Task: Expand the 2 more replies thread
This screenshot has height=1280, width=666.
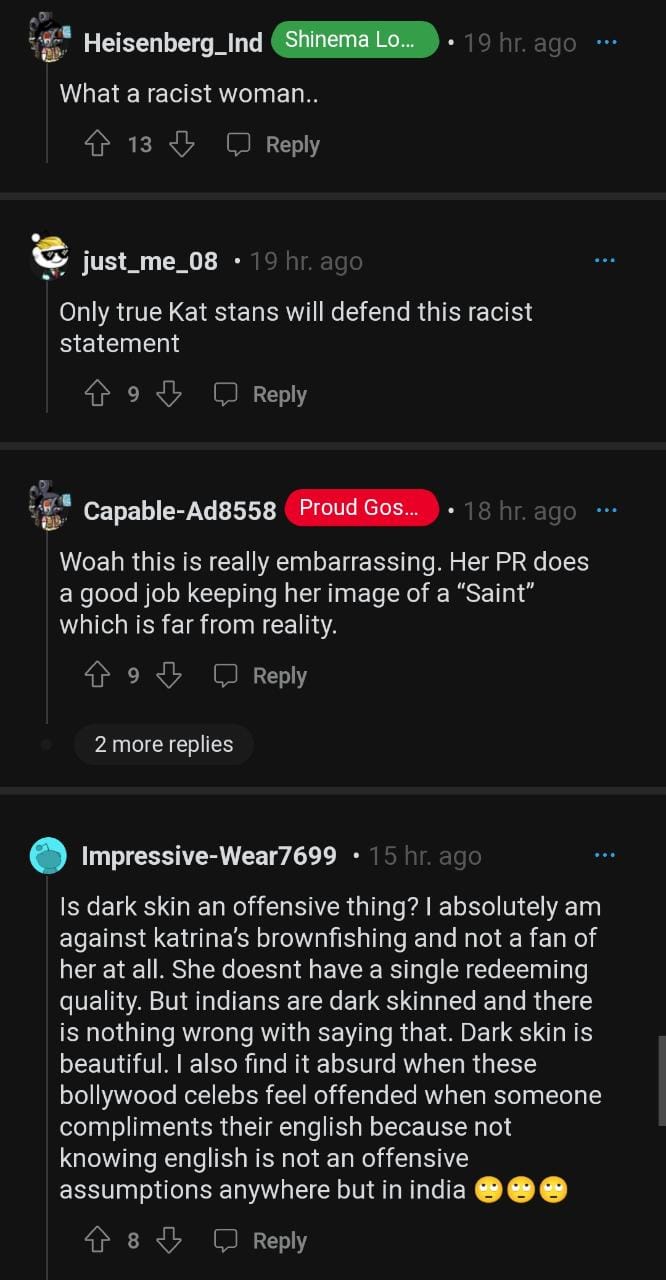Action: pos(163,745)
